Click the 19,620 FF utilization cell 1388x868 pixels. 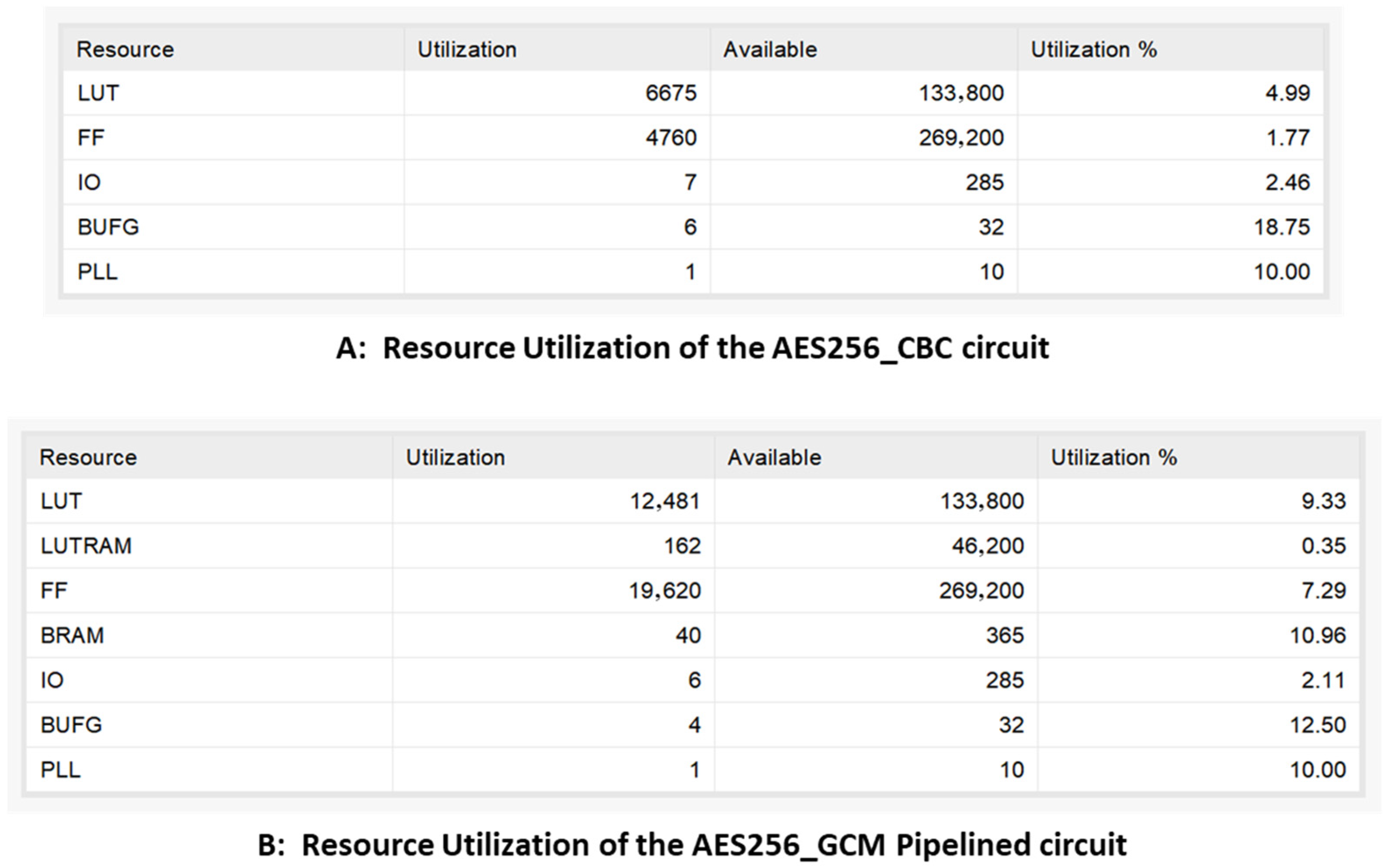pyautogui.click(x=665, y=591)
